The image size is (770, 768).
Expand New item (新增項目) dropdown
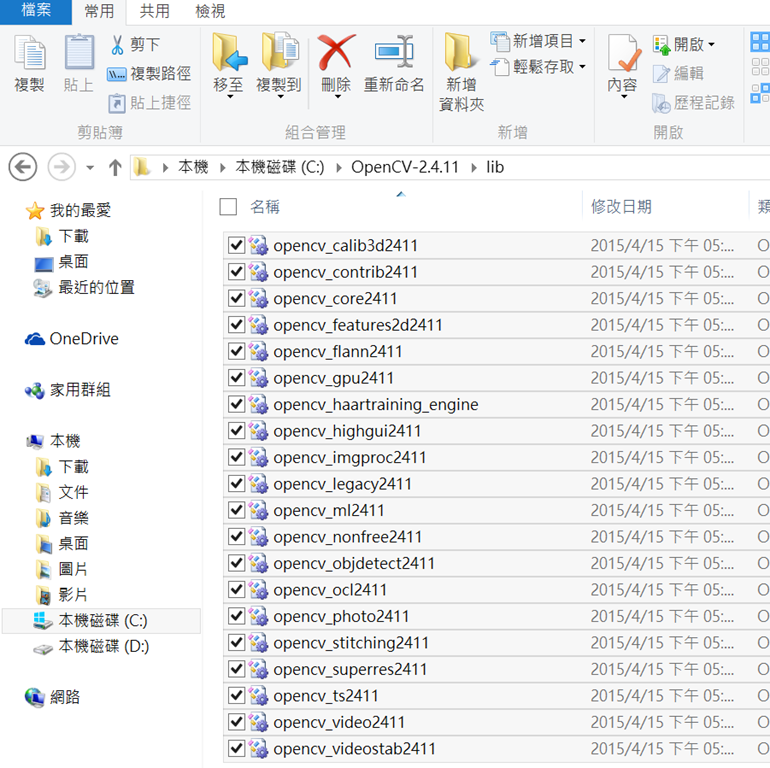582,41
